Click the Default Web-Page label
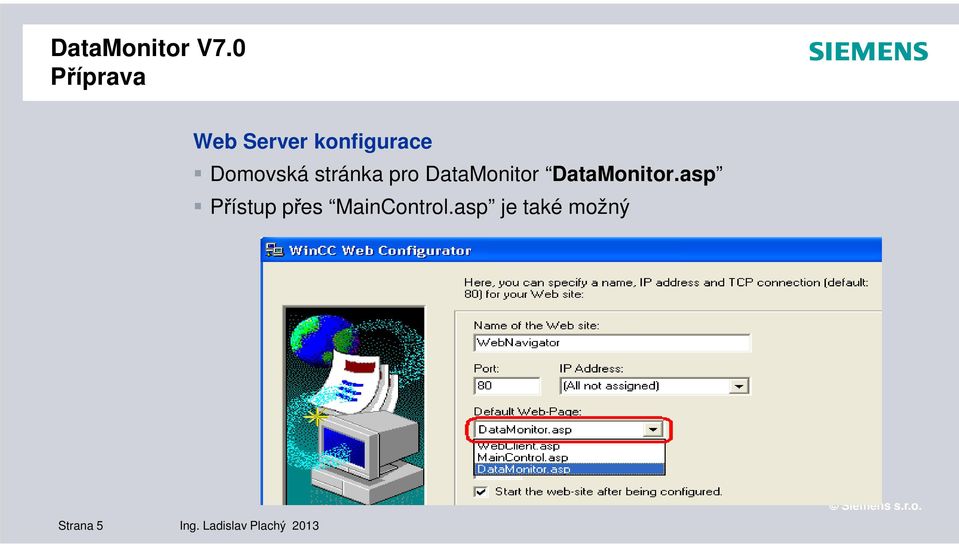959x545 pixels. pos(528,411)
